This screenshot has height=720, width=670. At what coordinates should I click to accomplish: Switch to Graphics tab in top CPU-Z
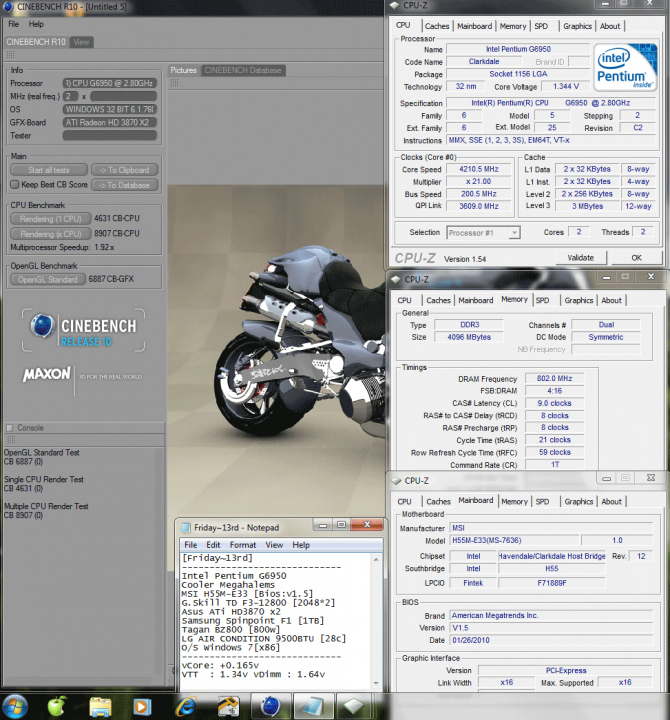click(x=577, y=26)
